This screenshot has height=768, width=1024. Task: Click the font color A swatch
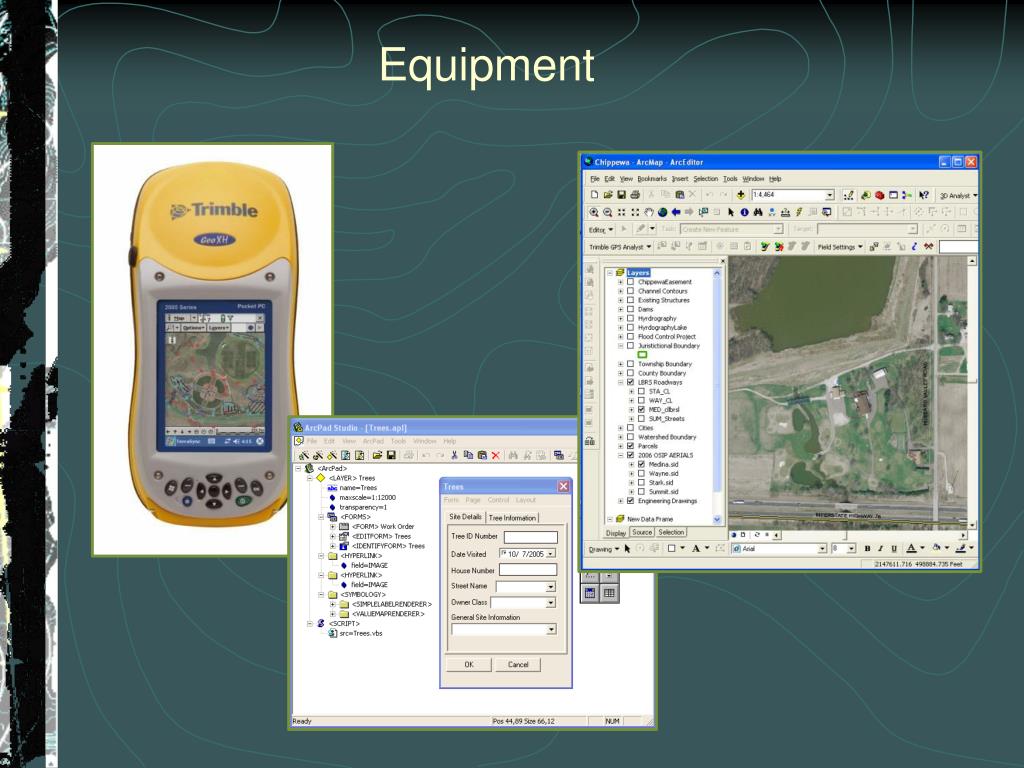[x=911, y=549]
